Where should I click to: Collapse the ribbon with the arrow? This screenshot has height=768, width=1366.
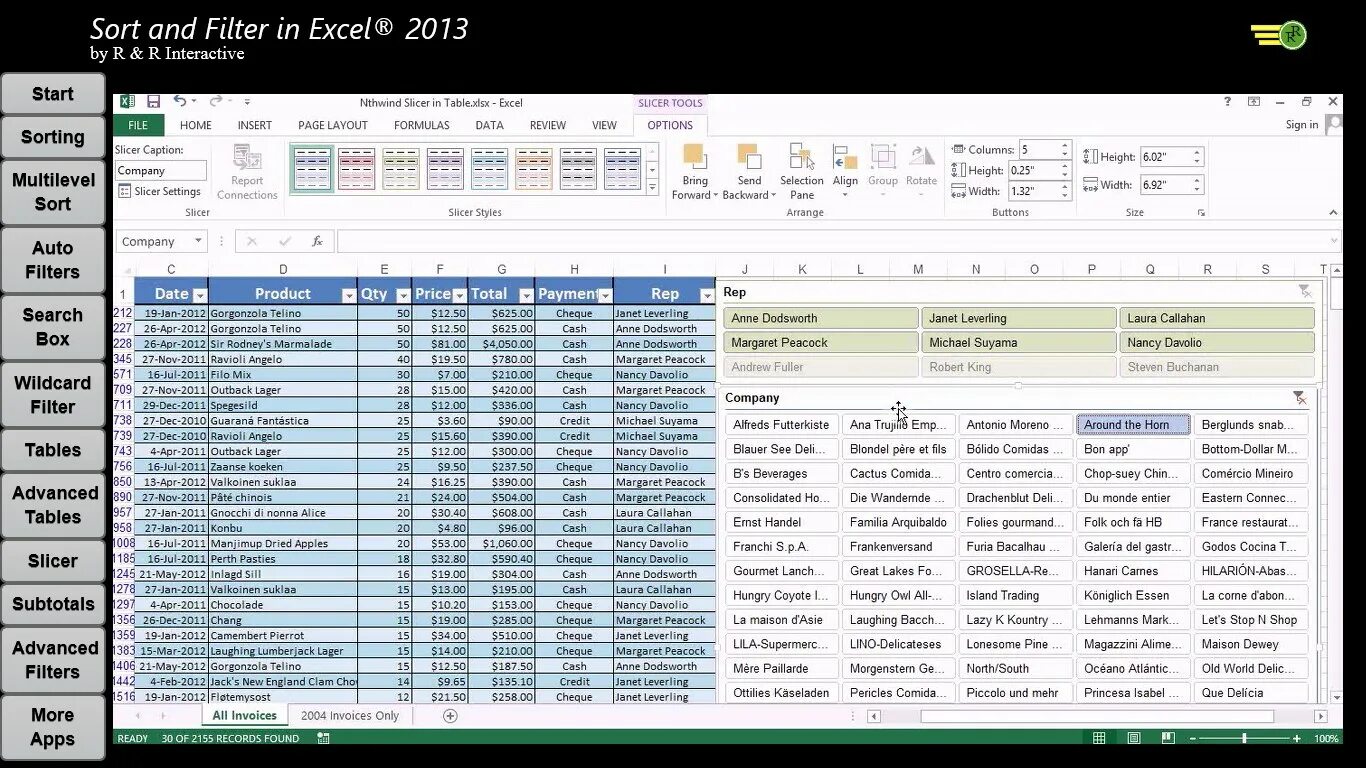1333,212
